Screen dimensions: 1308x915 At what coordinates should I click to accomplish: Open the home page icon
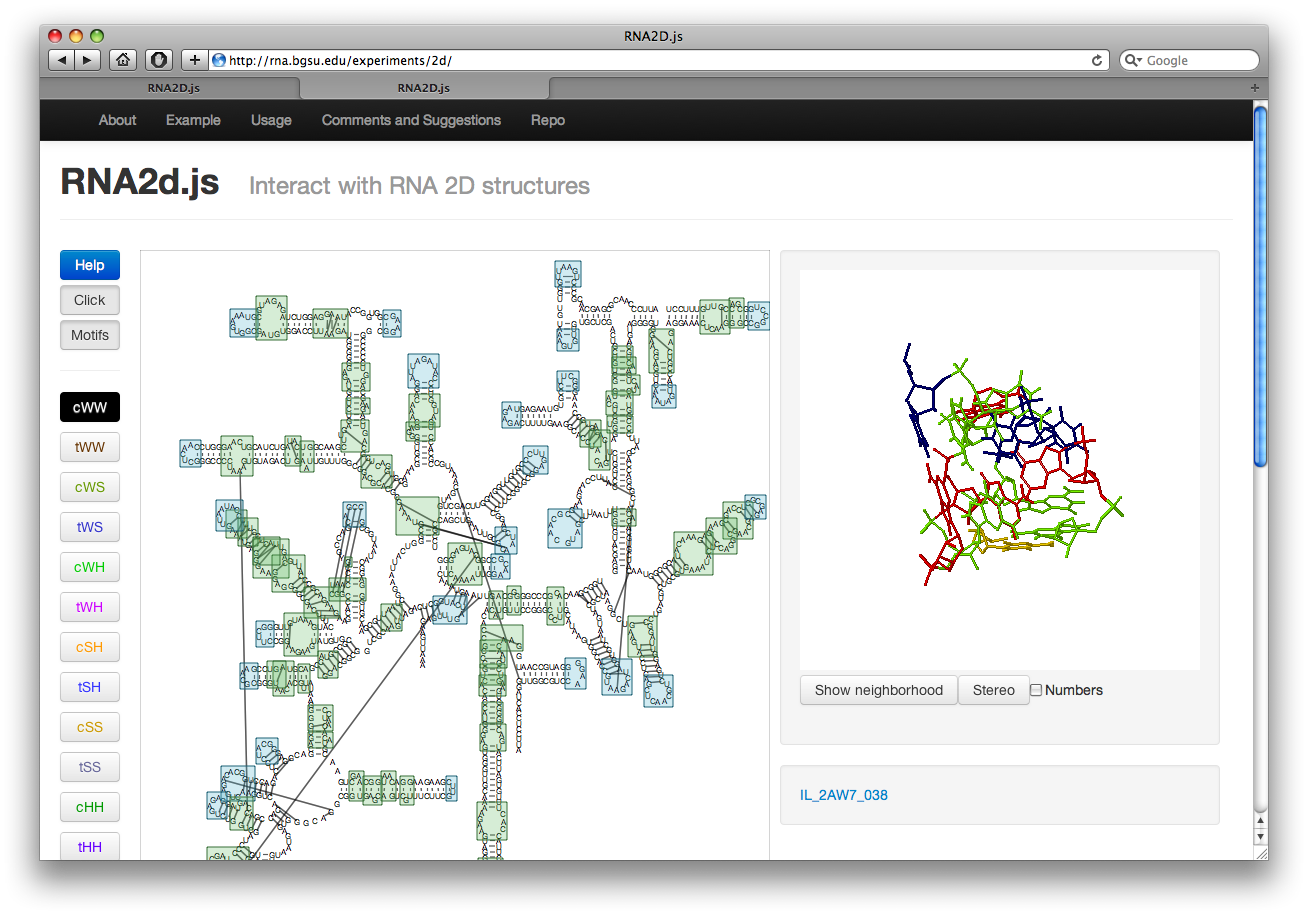tap(123, 60)
